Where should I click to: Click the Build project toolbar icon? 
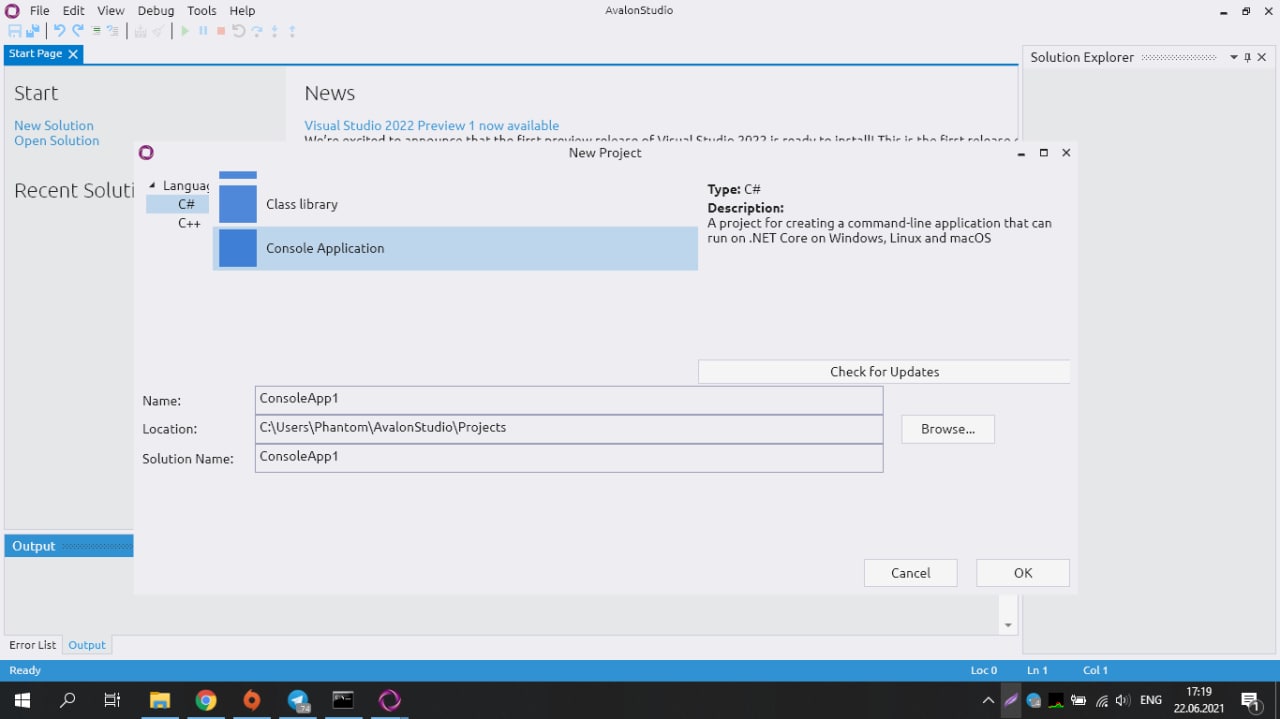point(140,31)
